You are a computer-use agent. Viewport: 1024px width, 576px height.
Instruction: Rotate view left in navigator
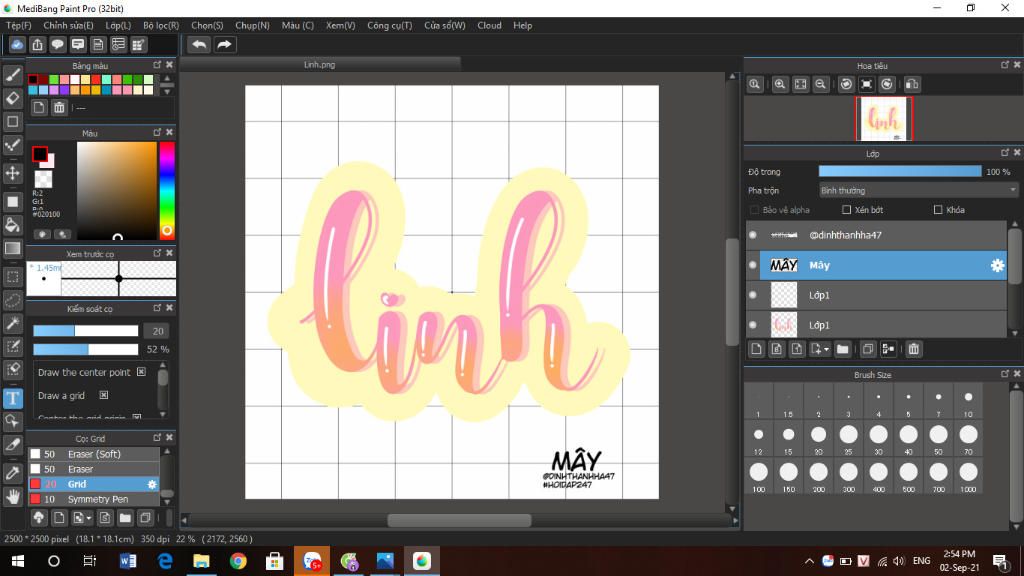click(846, 84)
